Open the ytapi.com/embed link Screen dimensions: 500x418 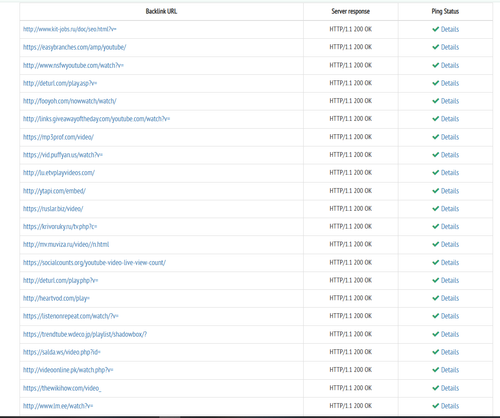tap(54, 191)
